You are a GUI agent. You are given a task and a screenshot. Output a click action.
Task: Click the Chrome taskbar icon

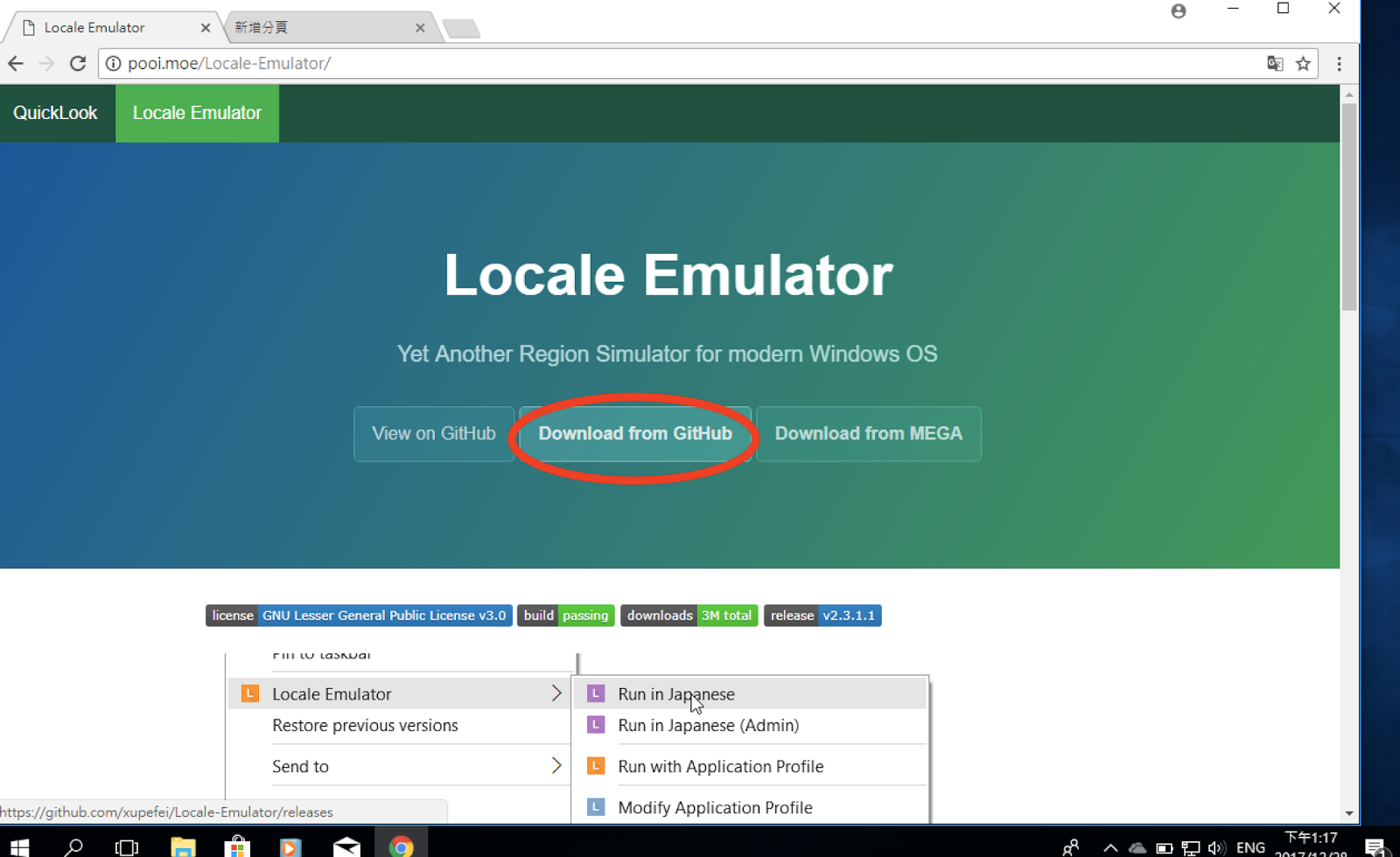[402, 846]
